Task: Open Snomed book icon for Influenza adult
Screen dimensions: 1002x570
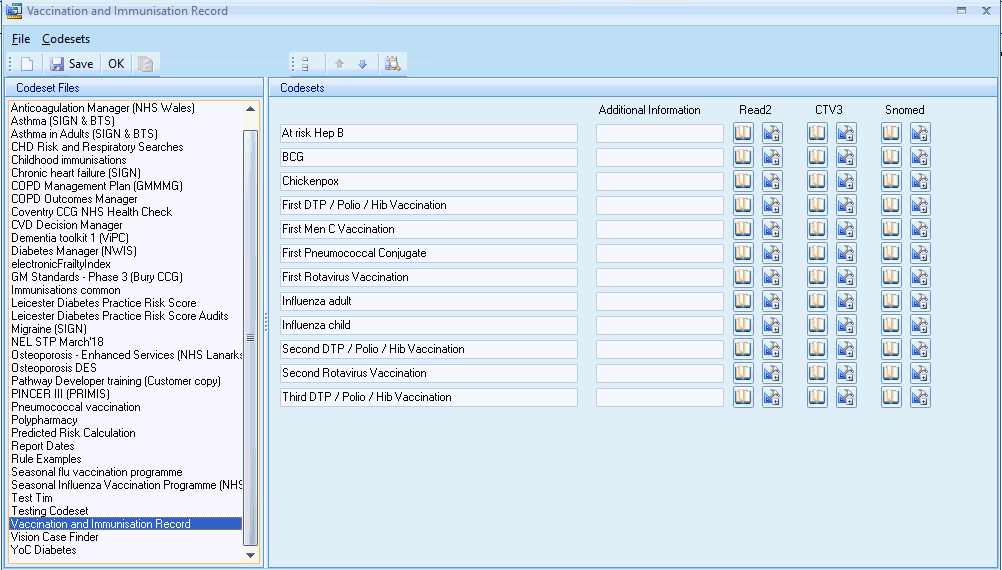Action: tap(891, 301)
